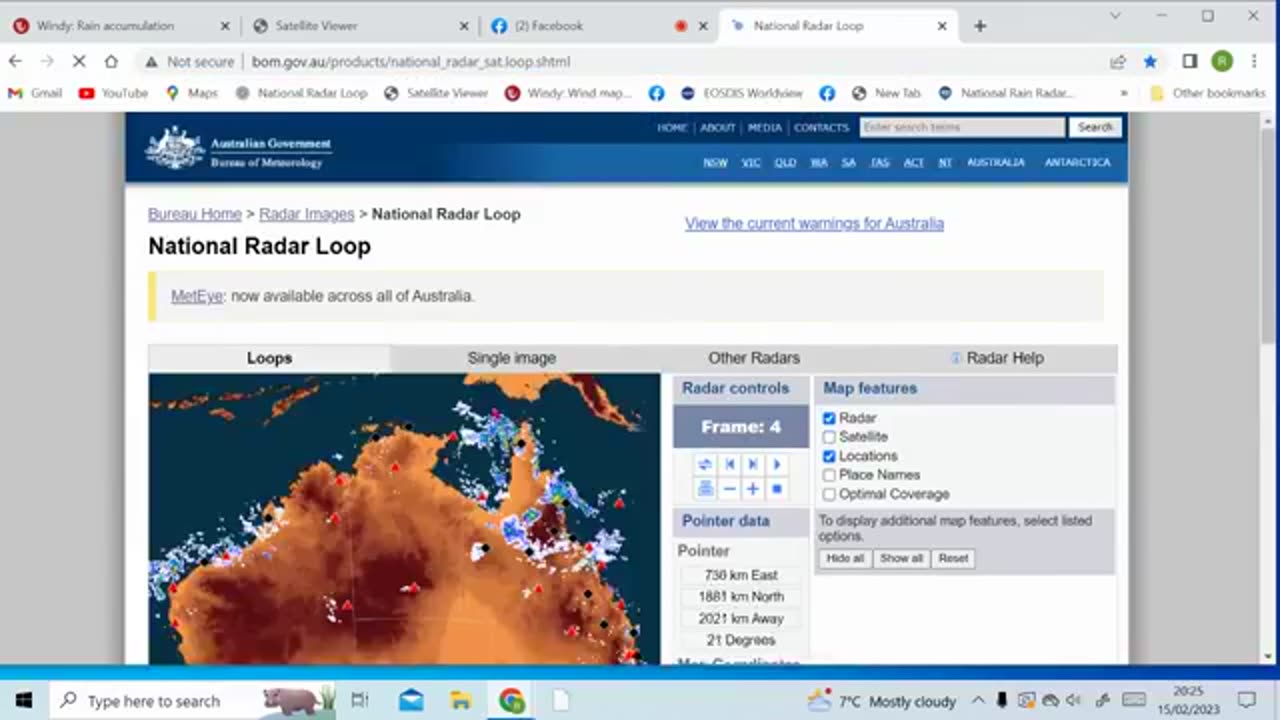Open the ANTARCTICA link

click(1077, 162)
